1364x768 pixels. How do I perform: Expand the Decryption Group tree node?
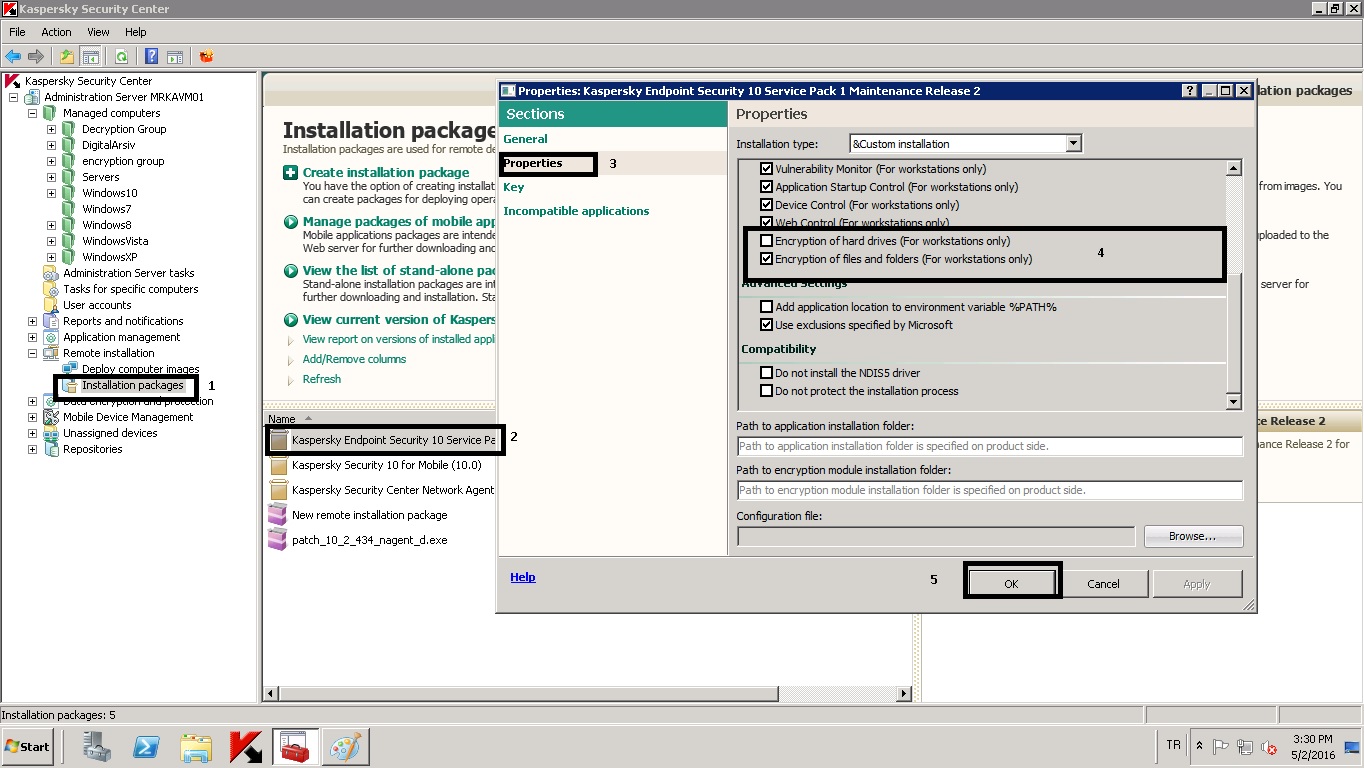[51, 129]
